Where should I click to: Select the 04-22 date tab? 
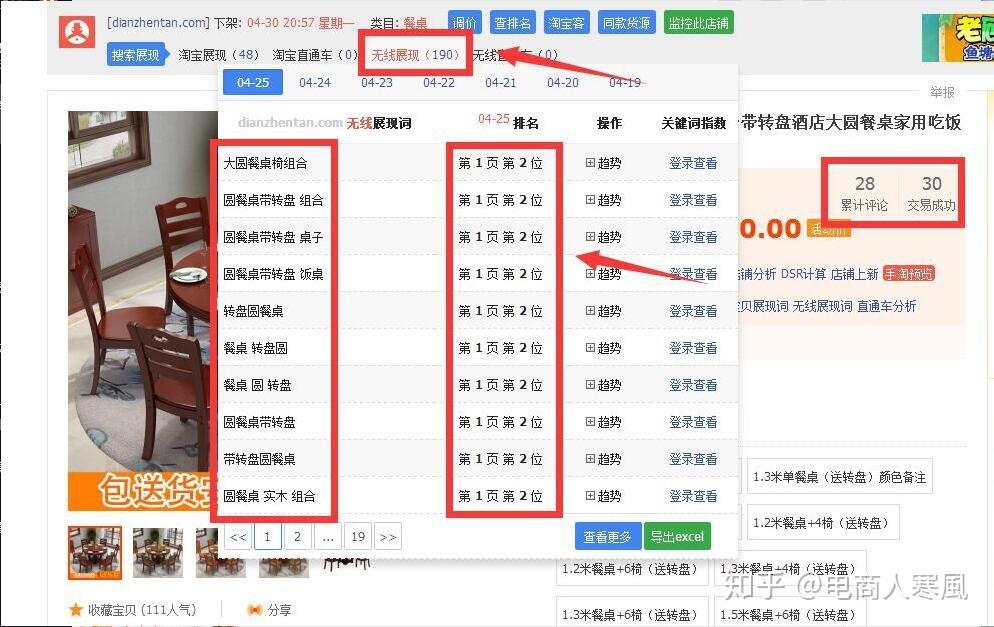[x=439, y=82]
